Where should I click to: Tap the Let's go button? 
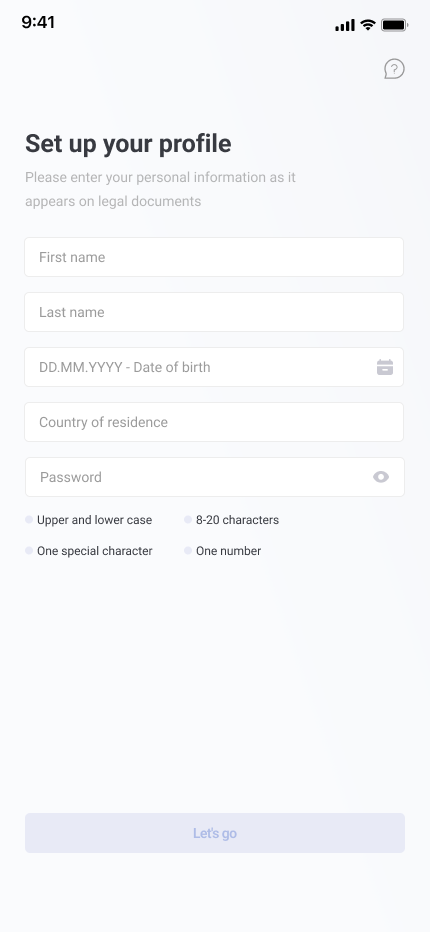pyautogui.click(x=215, y=833)
